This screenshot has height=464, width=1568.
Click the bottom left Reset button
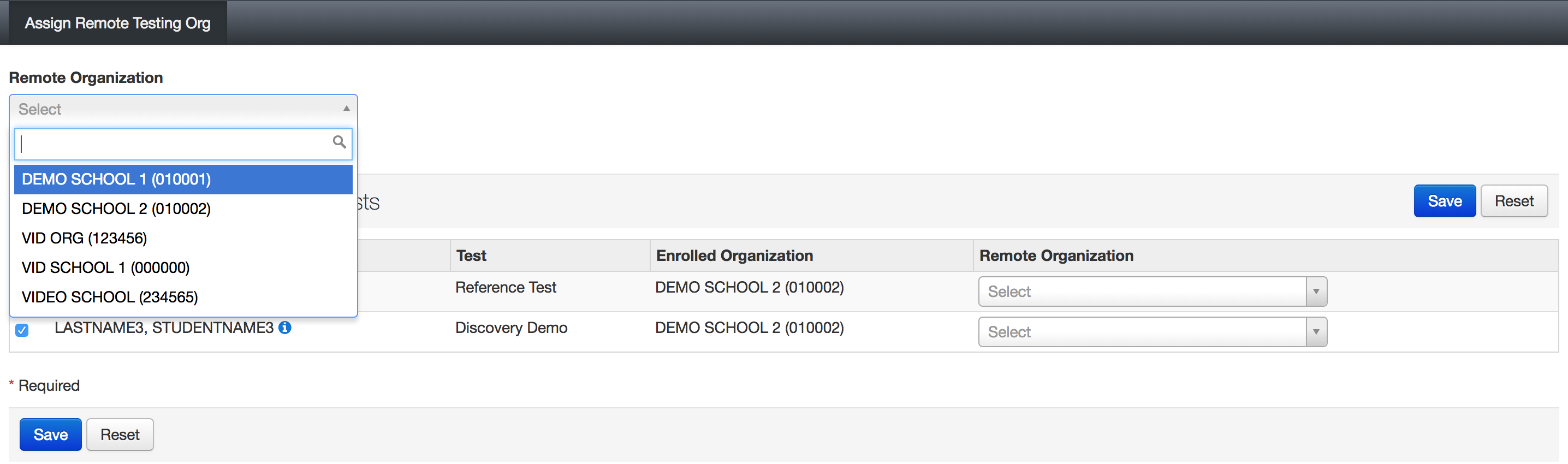(120, 435)
